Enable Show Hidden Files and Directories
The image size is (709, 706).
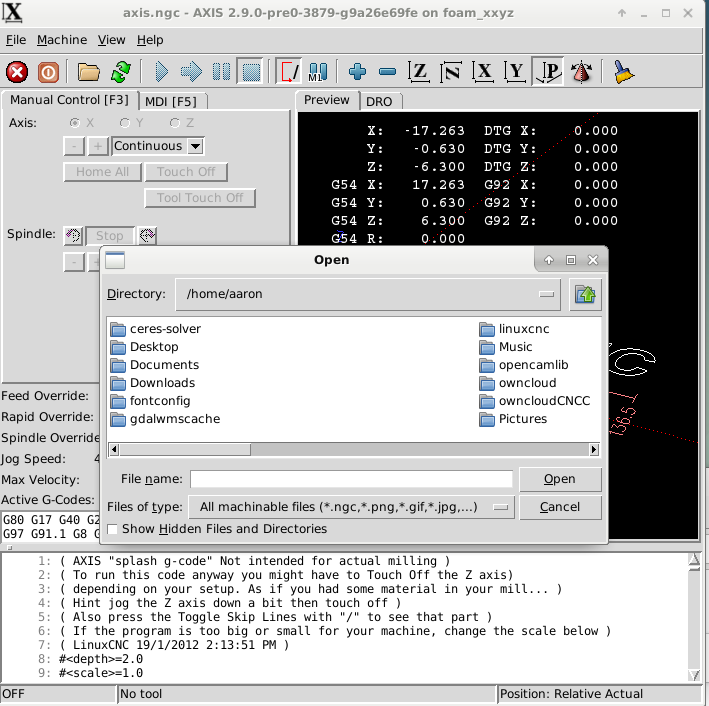112,529
